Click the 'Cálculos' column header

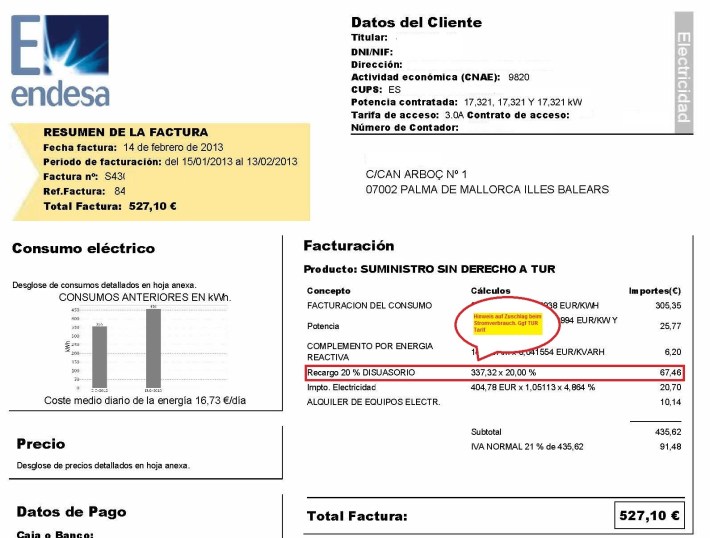click(x=490, y=291)
